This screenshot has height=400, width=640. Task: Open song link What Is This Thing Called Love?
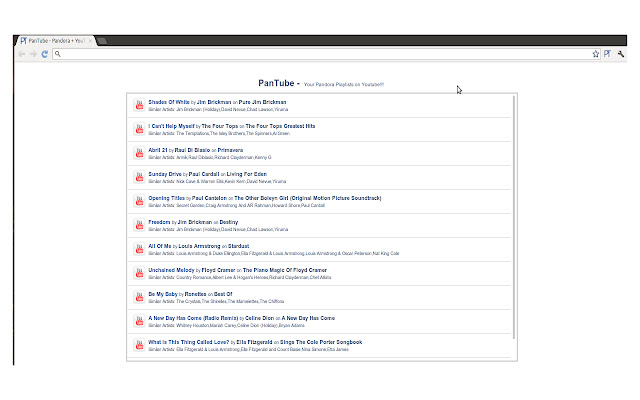click(x=189, y=342)
